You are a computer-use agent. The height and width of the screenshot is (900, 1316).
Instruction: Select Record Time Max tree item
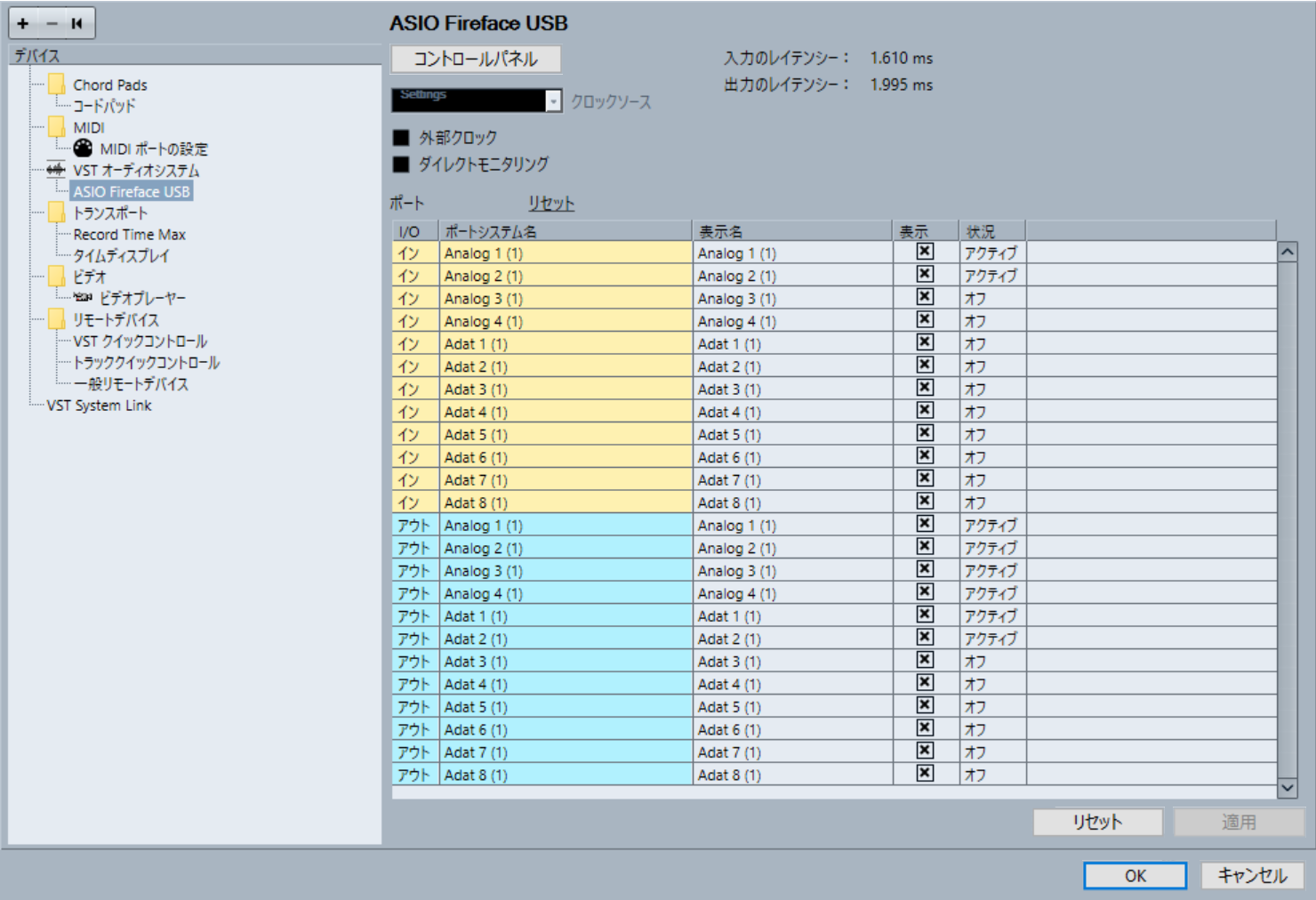coord(130,234)
